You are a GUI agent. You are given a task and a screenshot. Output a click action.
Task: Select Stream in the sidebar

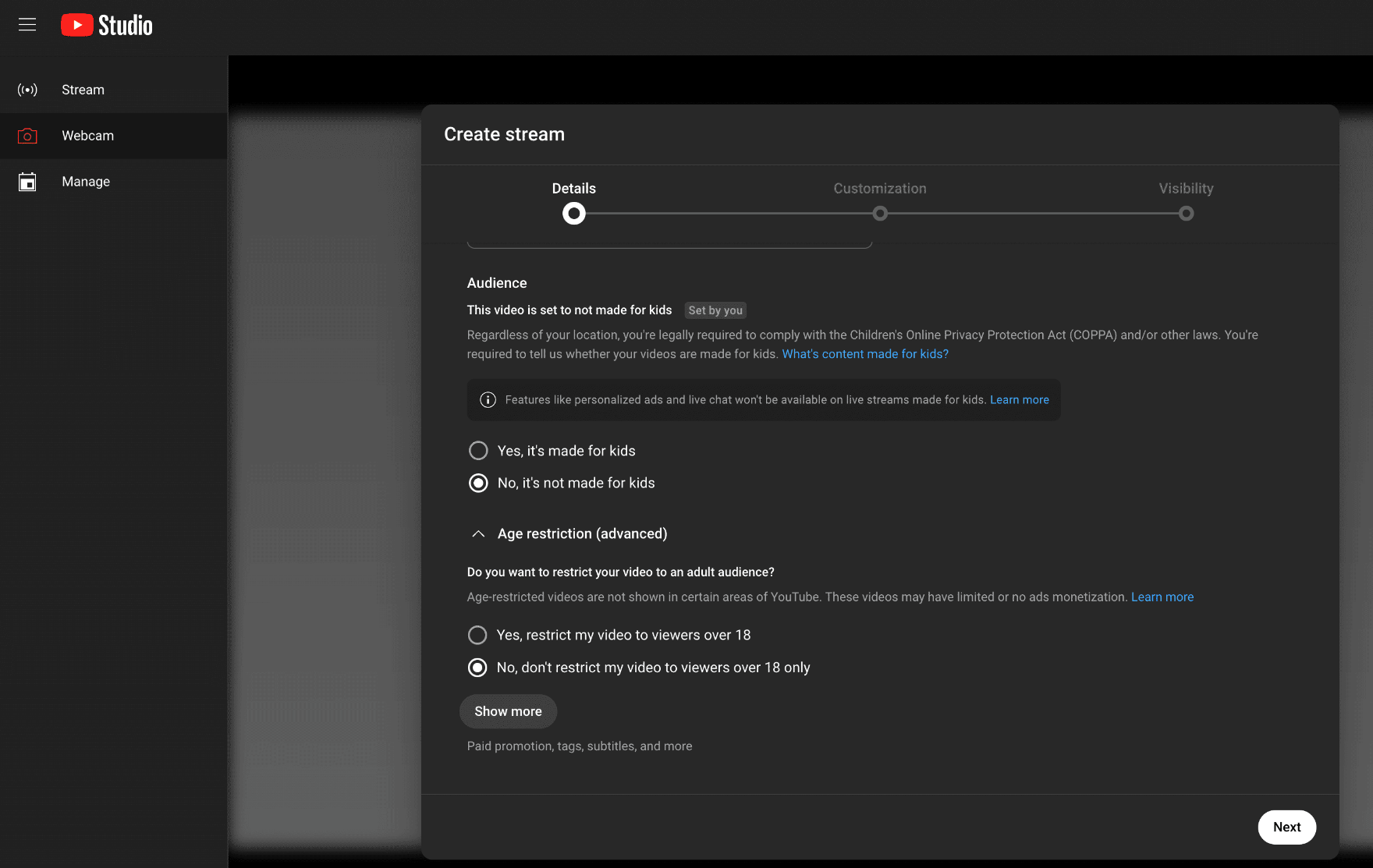click(82, 89)
